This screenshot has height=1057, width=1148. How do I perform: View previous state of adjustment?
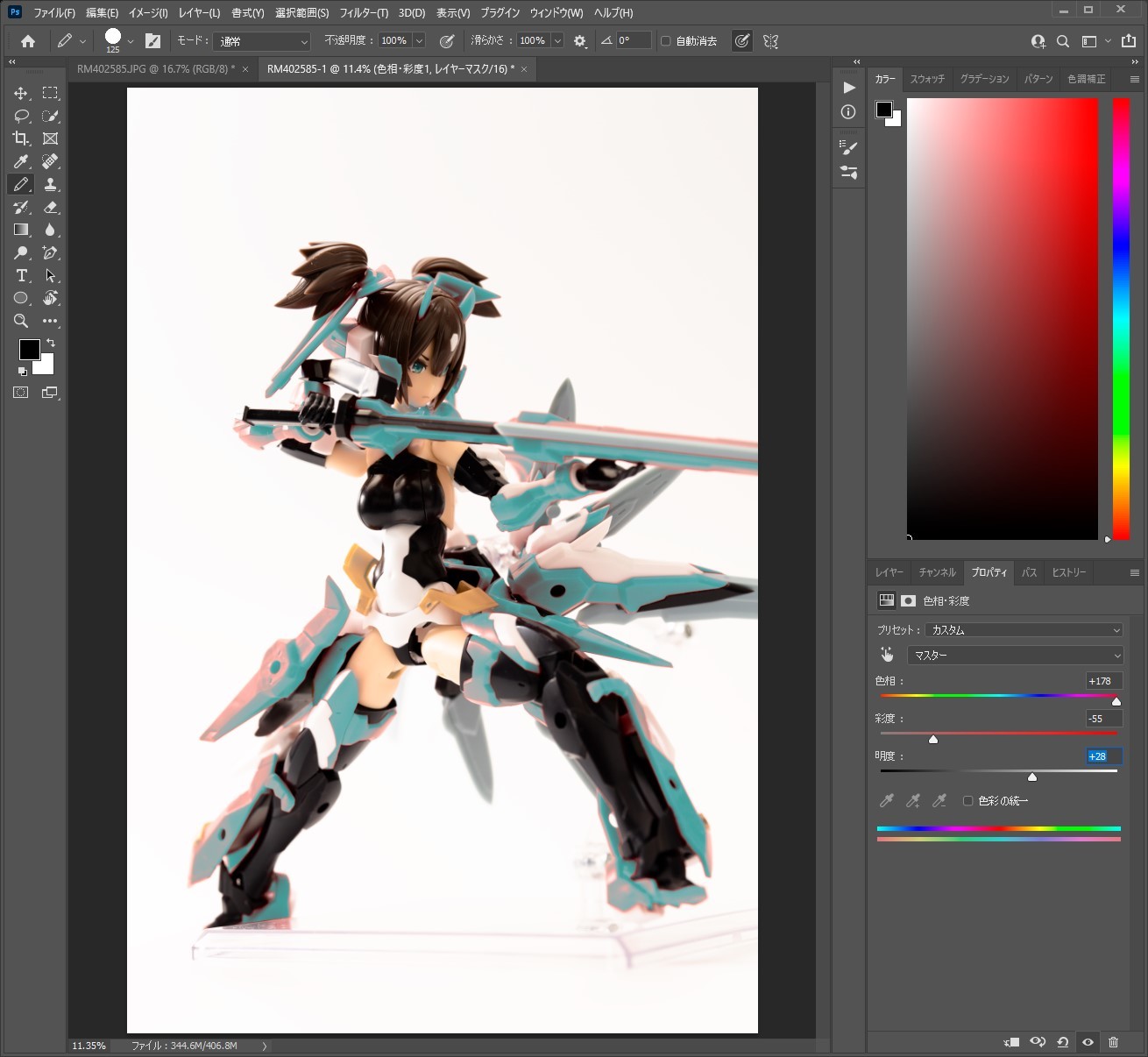(x=1038, y=1042)
